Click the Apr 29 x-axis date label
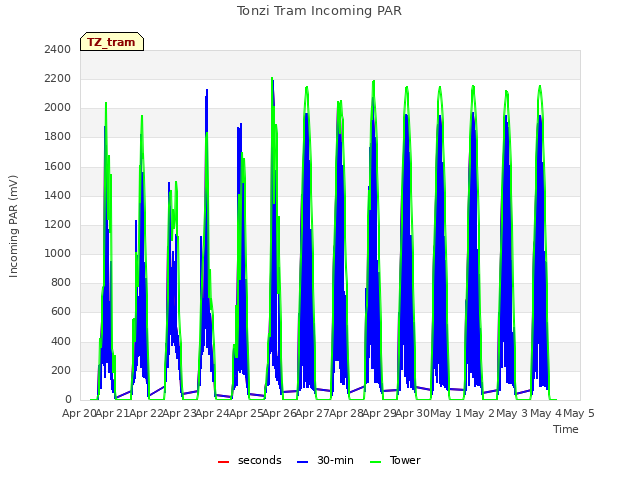Viewport: 640px width, 480px height. [x=379, y=413]
